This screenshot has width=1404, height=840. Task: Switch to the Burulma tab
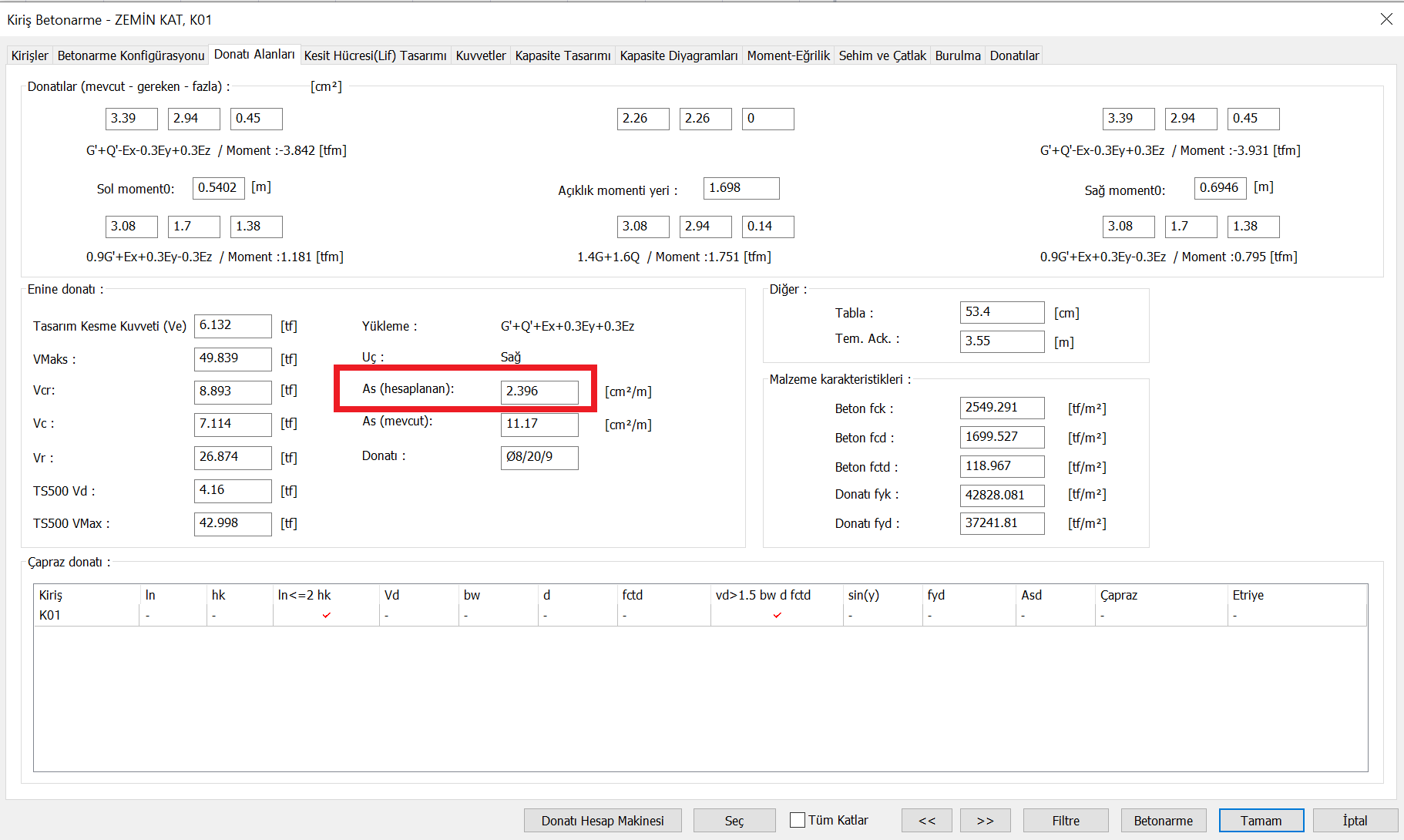(958, 55)
